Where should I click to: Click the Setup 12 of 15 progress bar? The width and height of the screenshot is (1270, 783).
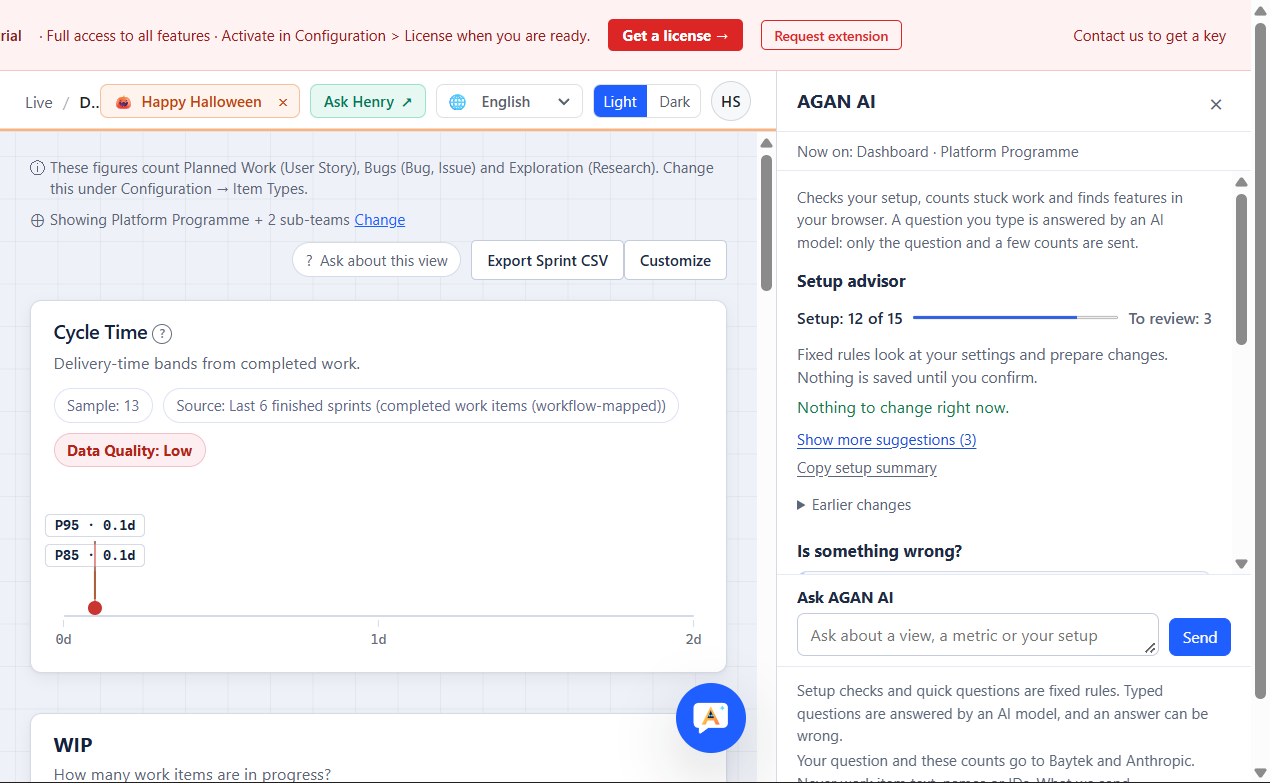(x=1015, y=318)
